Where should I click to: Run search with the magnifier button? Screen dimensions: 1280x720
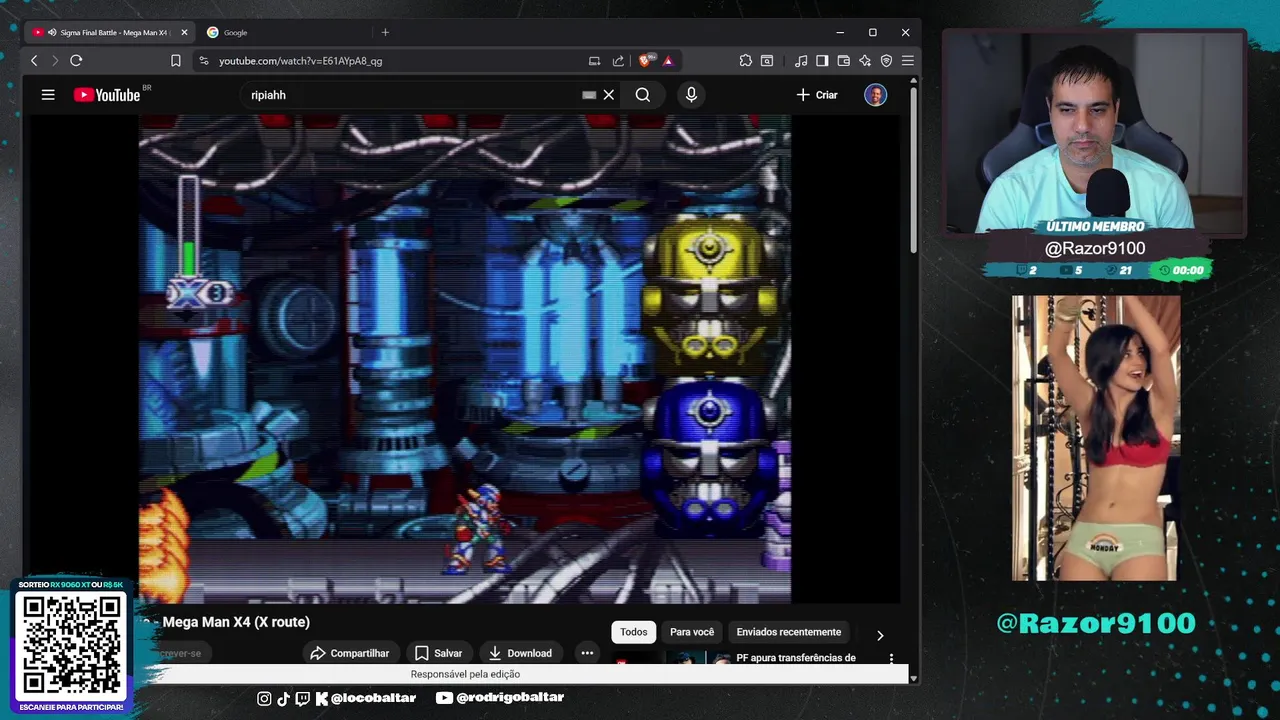click(x=643, y=95)
